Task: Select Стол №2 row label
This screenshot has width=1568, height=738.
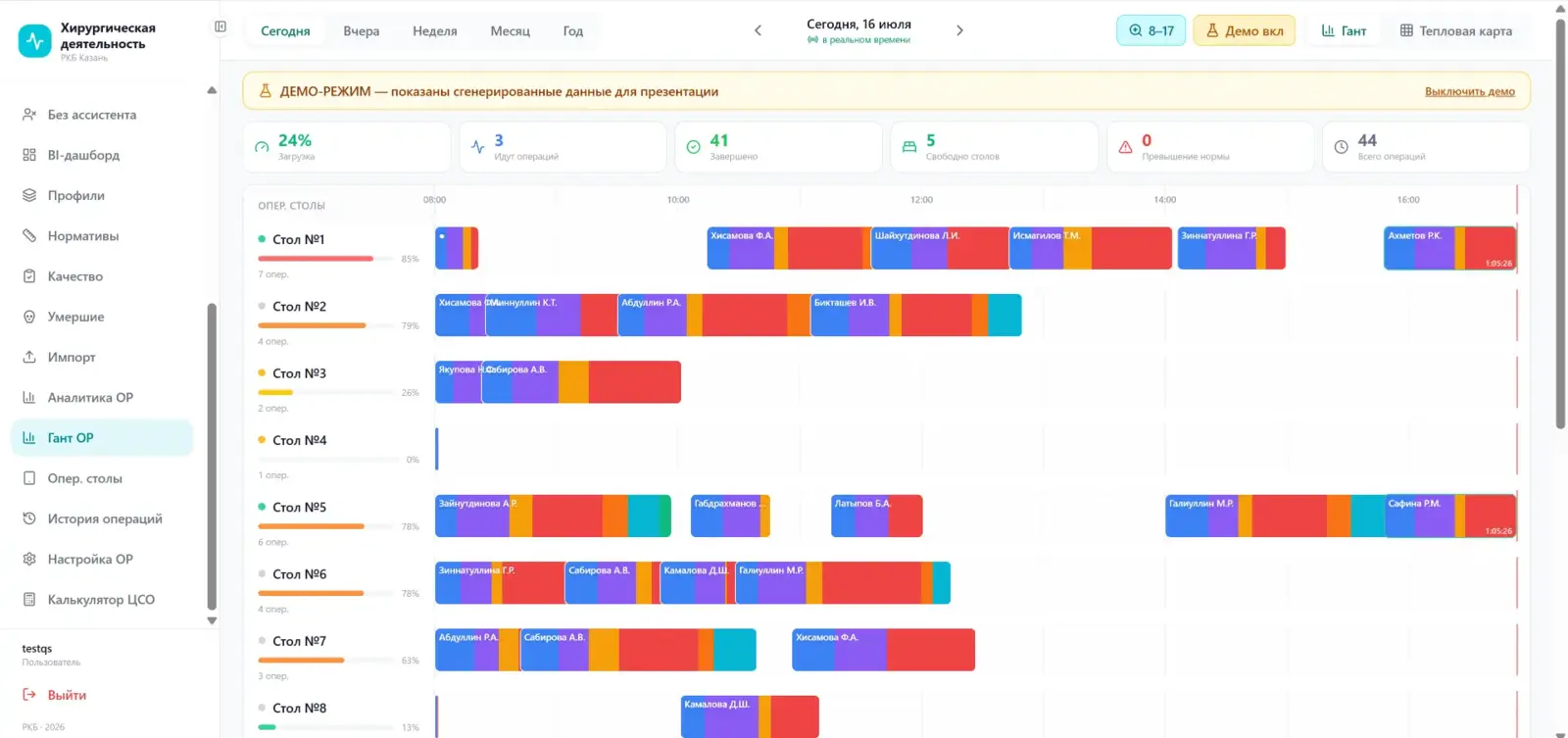Action: point(299,307)
